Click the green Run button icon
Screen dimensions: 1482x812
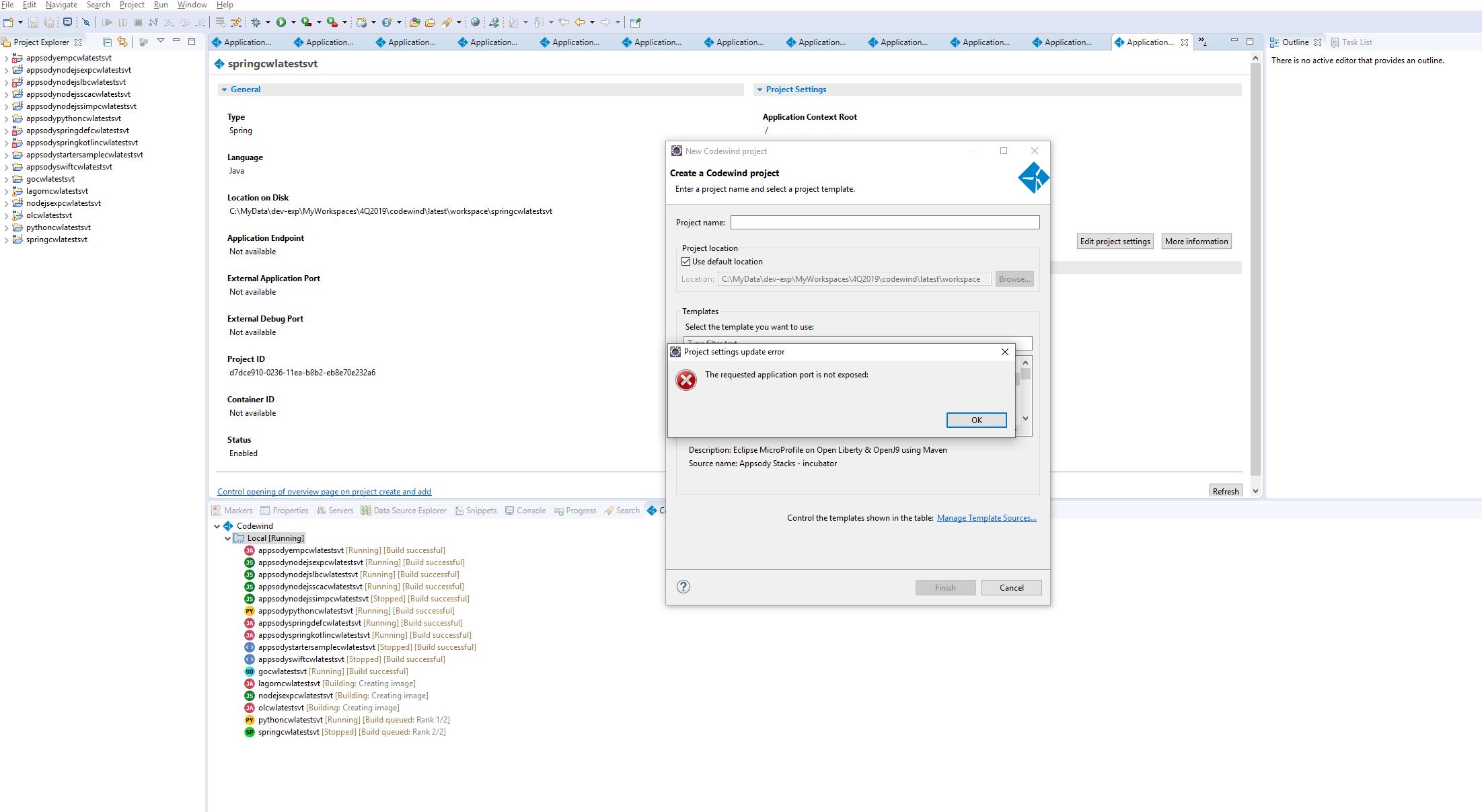(x=281, y=22)
